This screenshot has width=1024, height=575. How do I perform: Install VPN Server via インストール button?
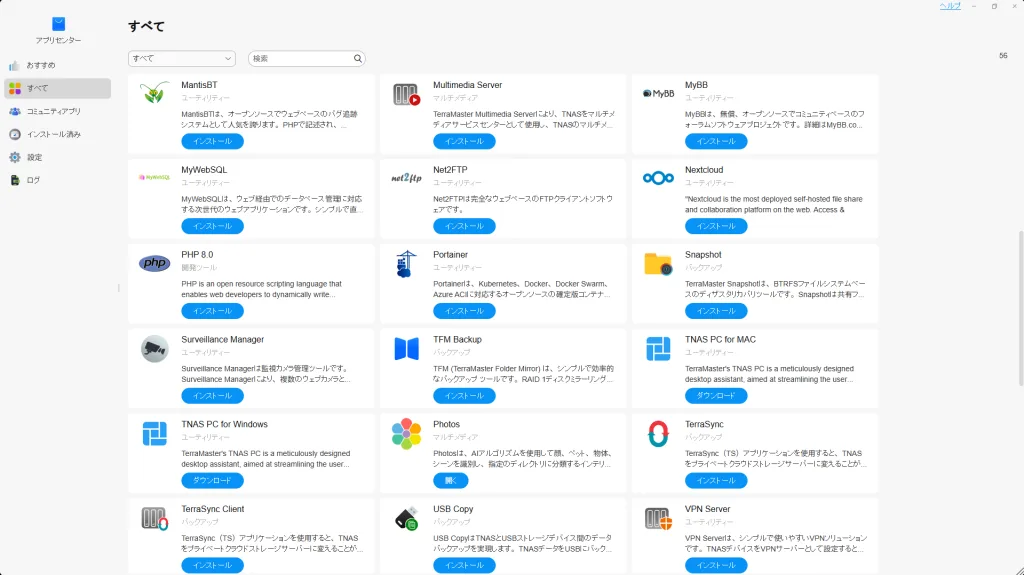(716, 565)
